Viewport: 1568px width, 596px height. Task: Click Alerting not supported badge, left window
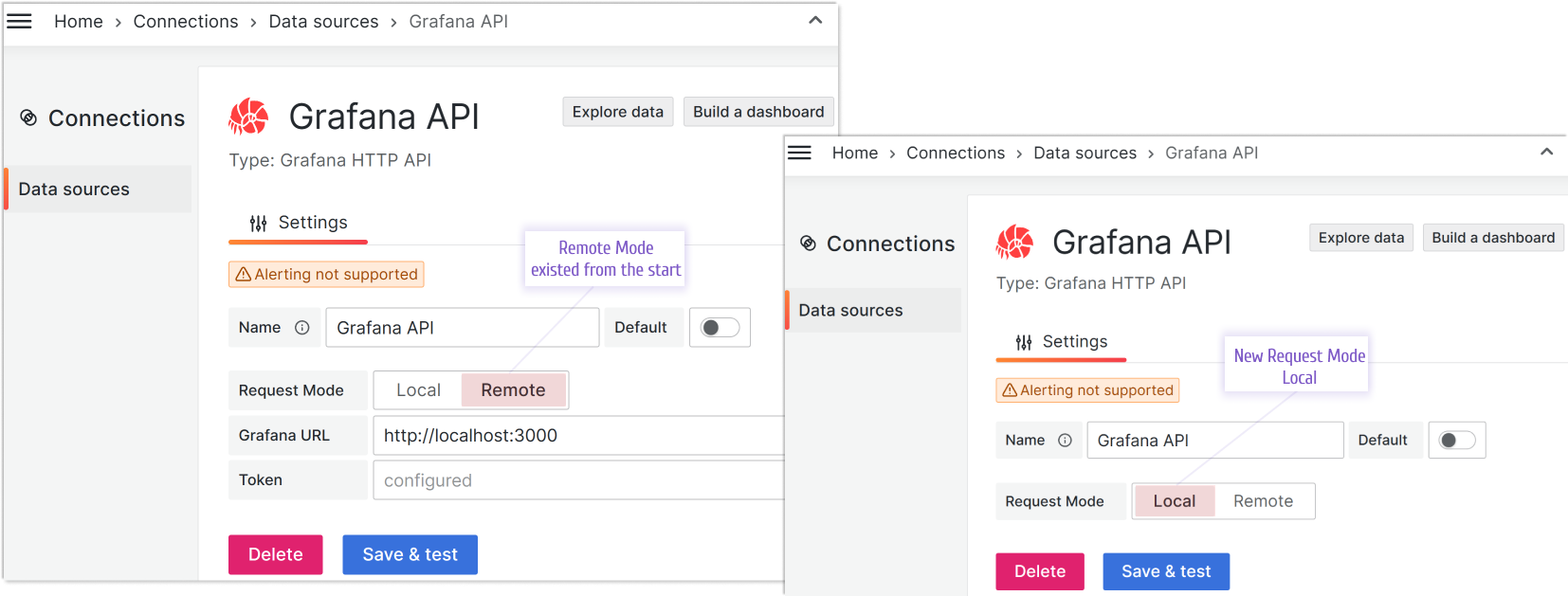click(326, 275)
